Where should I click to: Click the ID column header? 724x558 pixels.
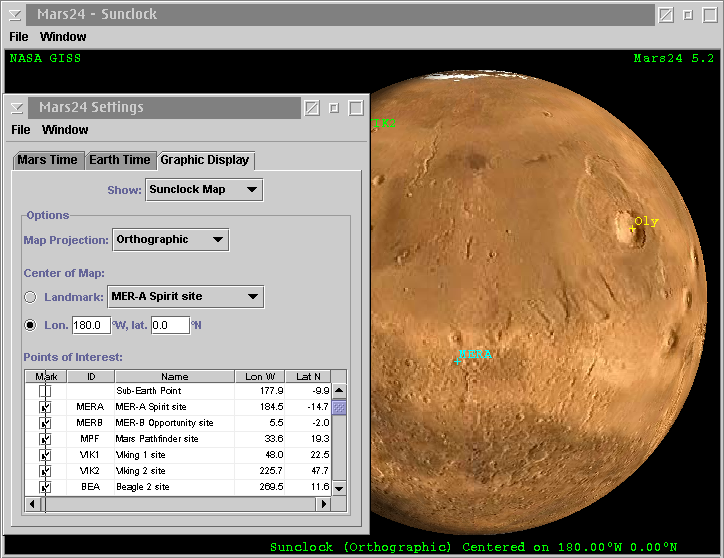[91, 376]
